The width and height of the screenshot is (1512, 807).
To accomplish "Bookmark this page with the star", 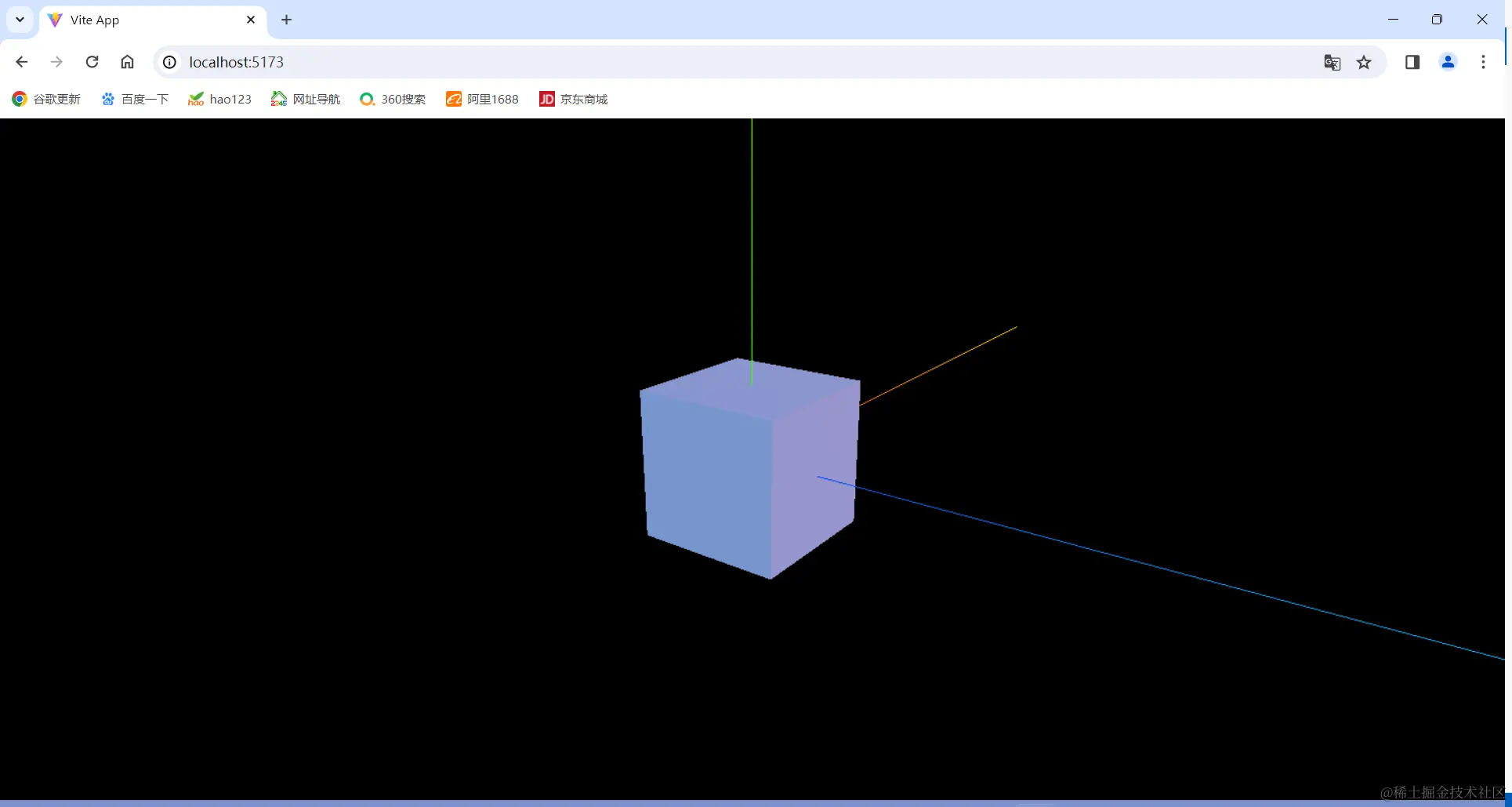I will click(1364, 62).
